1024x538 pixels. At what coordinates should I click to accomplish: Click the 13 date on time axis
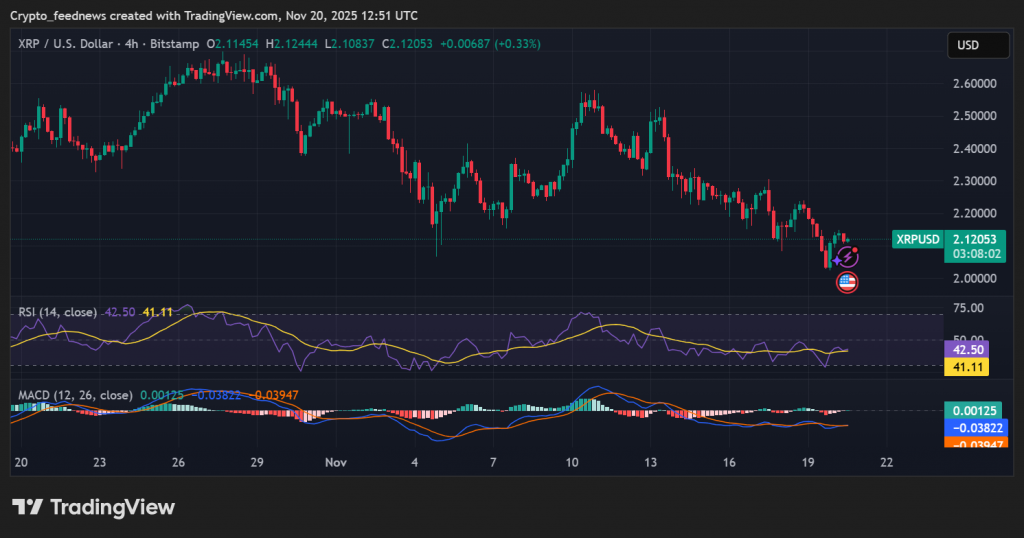tap(651, 464)
